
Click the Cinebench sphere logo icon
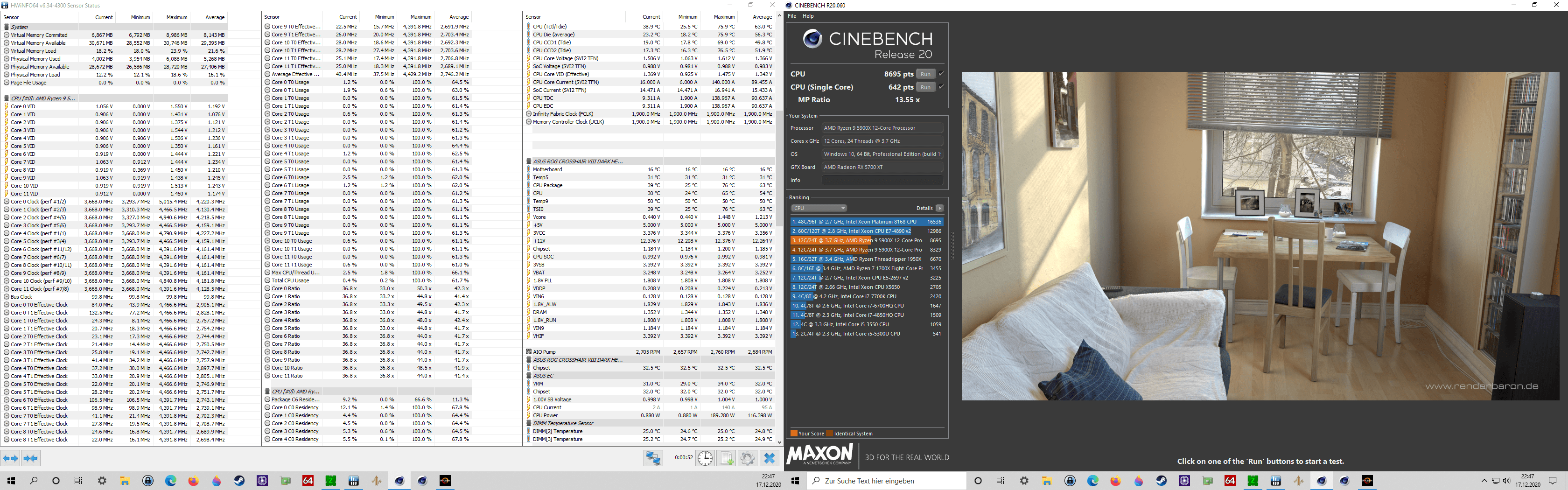(812, 39)
